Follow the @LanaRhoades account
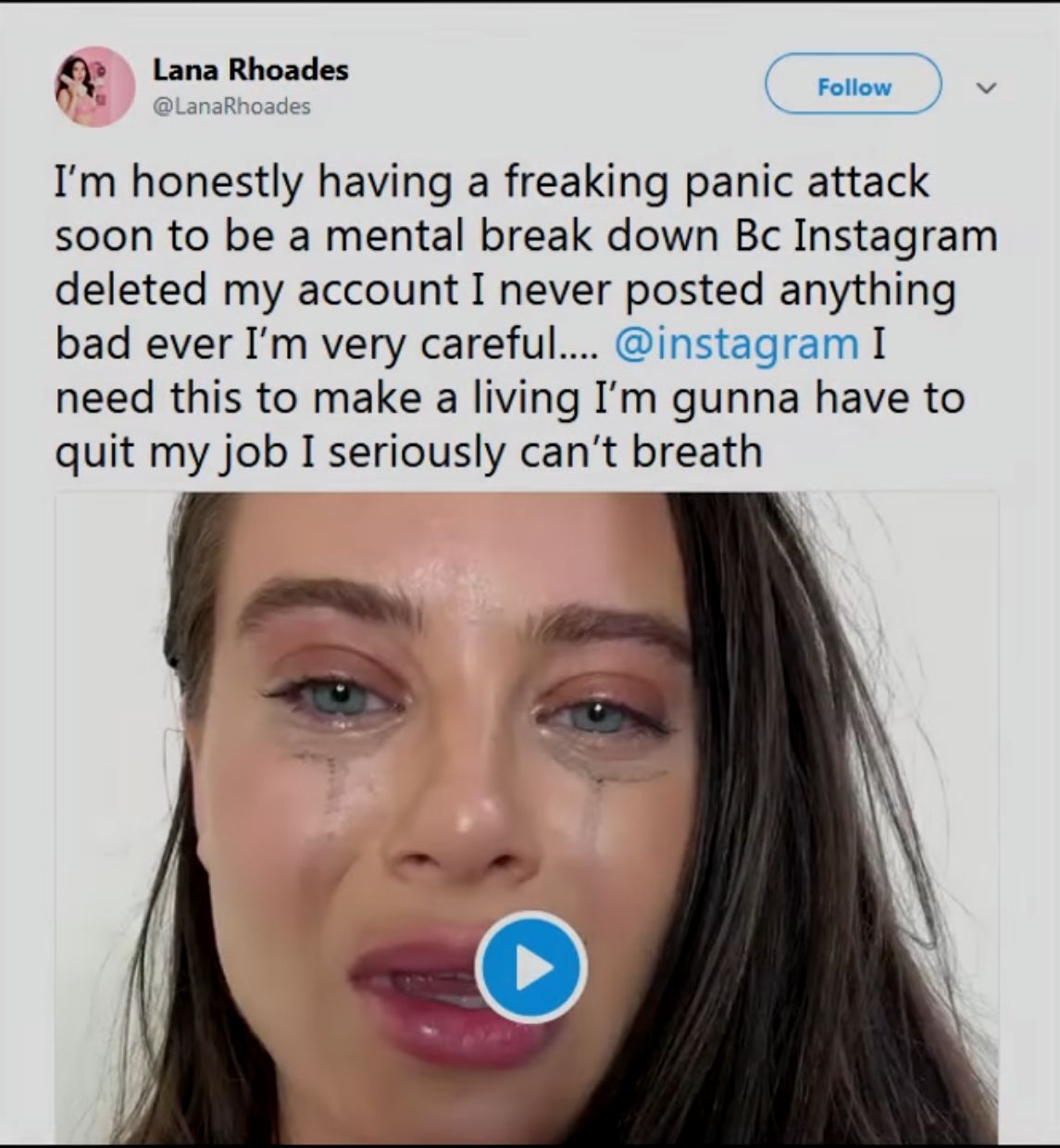 pyautogui.click(x=853, y=86)
